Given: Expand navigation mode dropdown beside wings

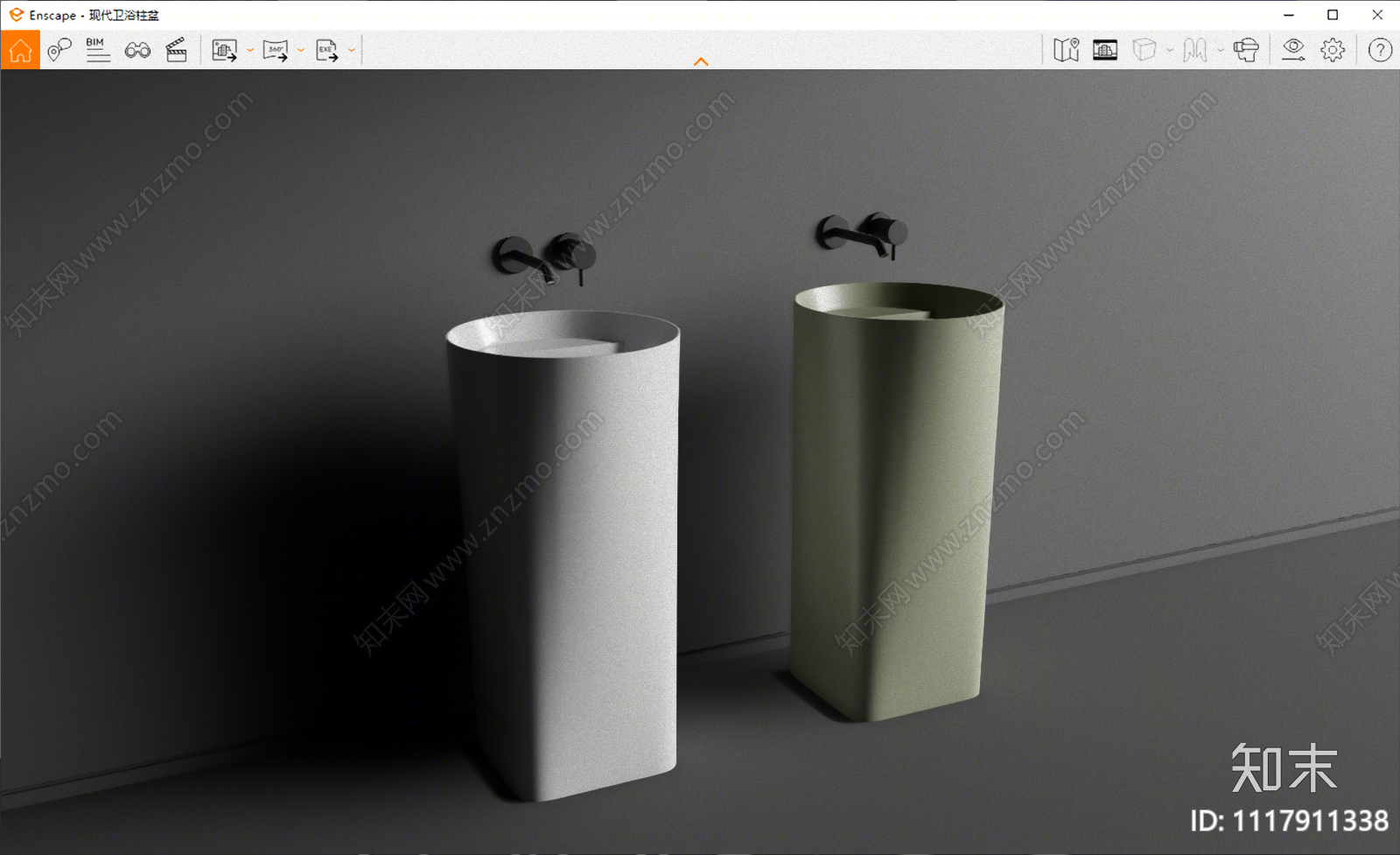Looking at the screenshot, I should (x=1221, y=51).
